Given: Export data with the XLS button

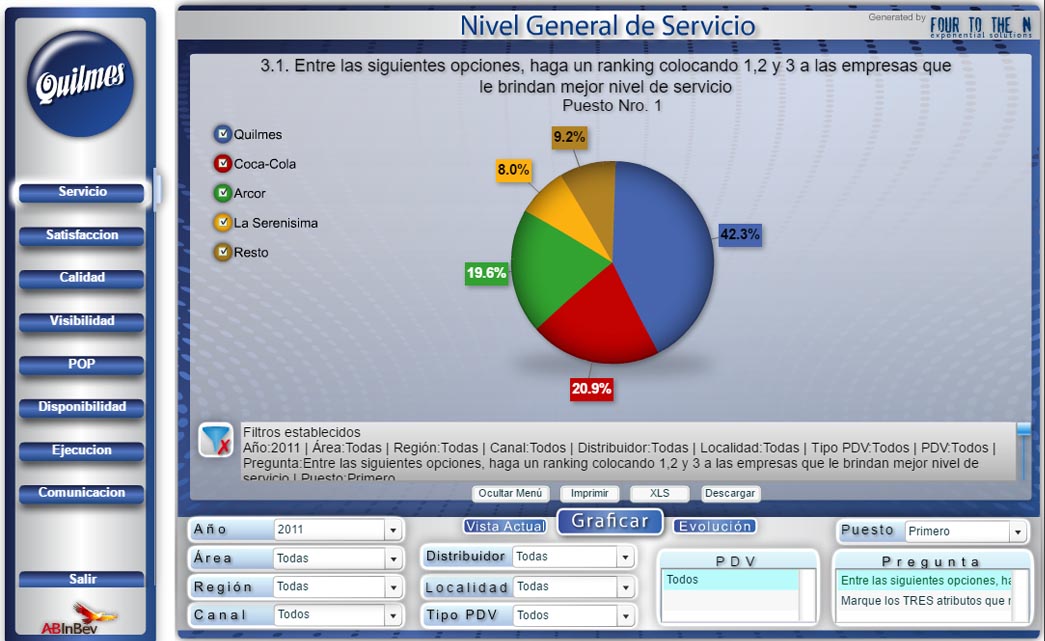Looking at the screenshot, I should [x=659, y=493].
